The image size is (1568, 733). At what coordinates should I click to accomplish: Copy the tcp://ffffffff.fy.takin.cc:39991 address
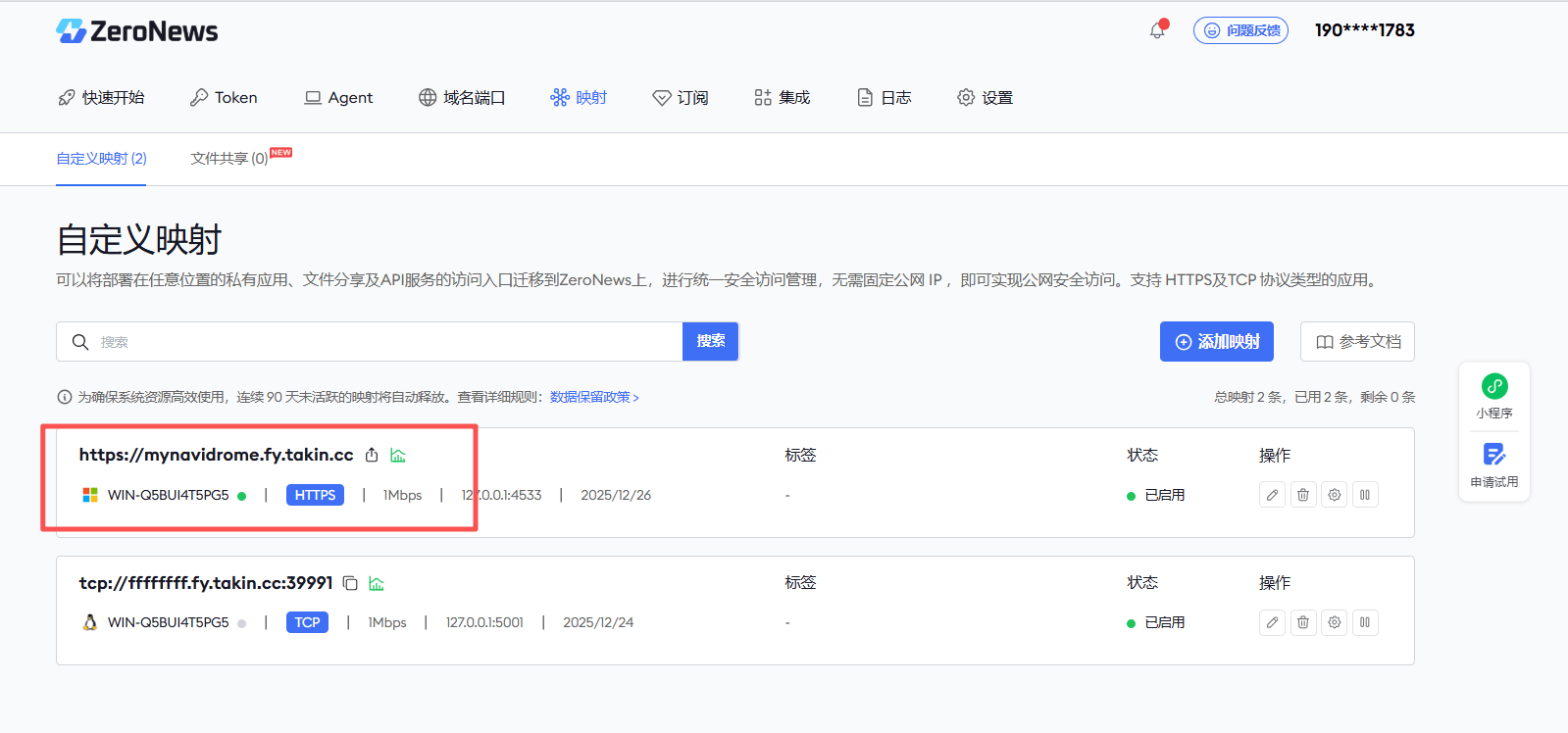(350, 583)
